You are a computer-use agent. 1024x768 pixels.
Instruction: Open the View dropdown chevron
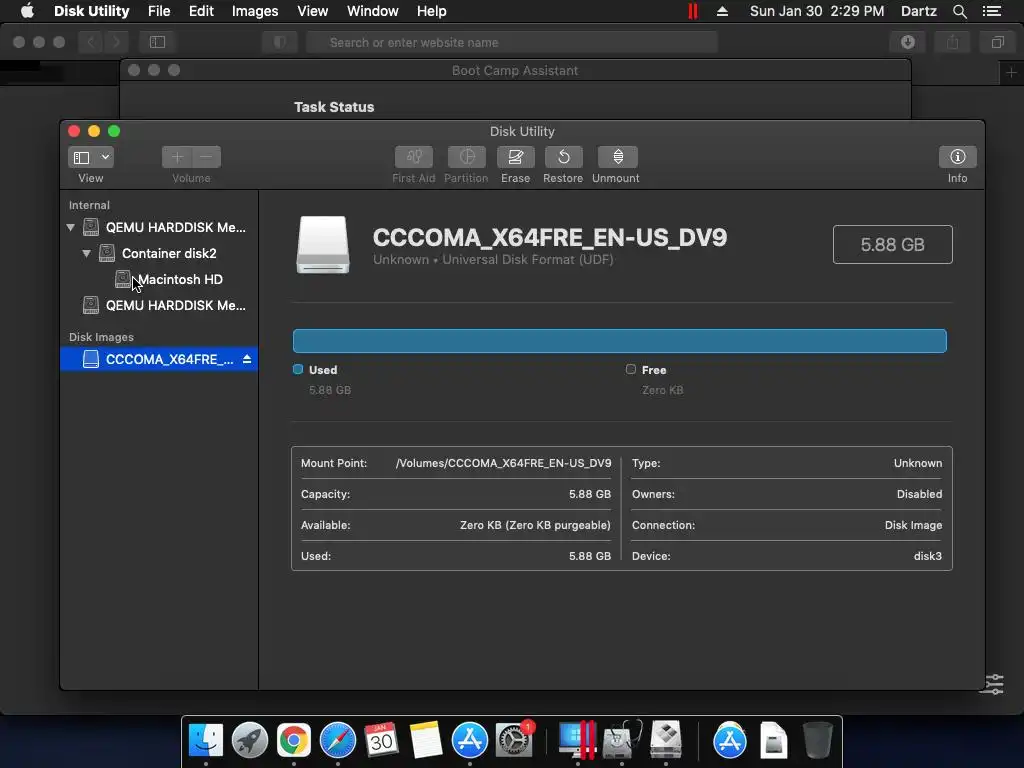(x=105, y=157)
